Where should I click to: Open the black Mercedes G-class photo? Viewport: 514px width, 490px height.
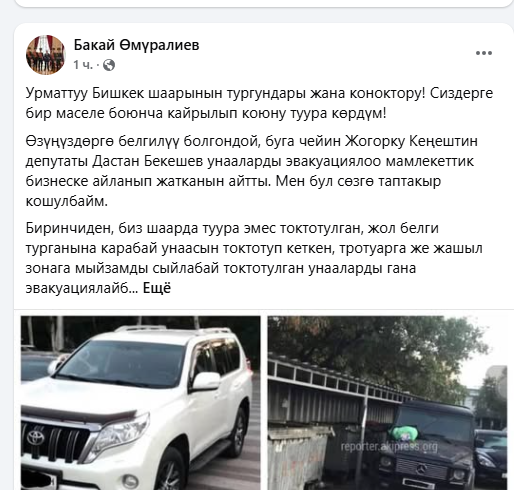click(387, 403)
